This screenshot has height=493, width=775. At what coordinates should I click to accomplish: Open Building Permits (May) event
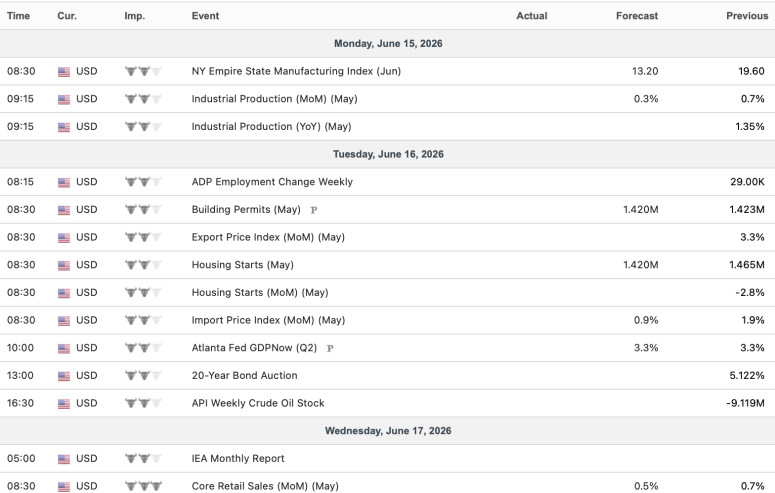[x=246, y=210]
